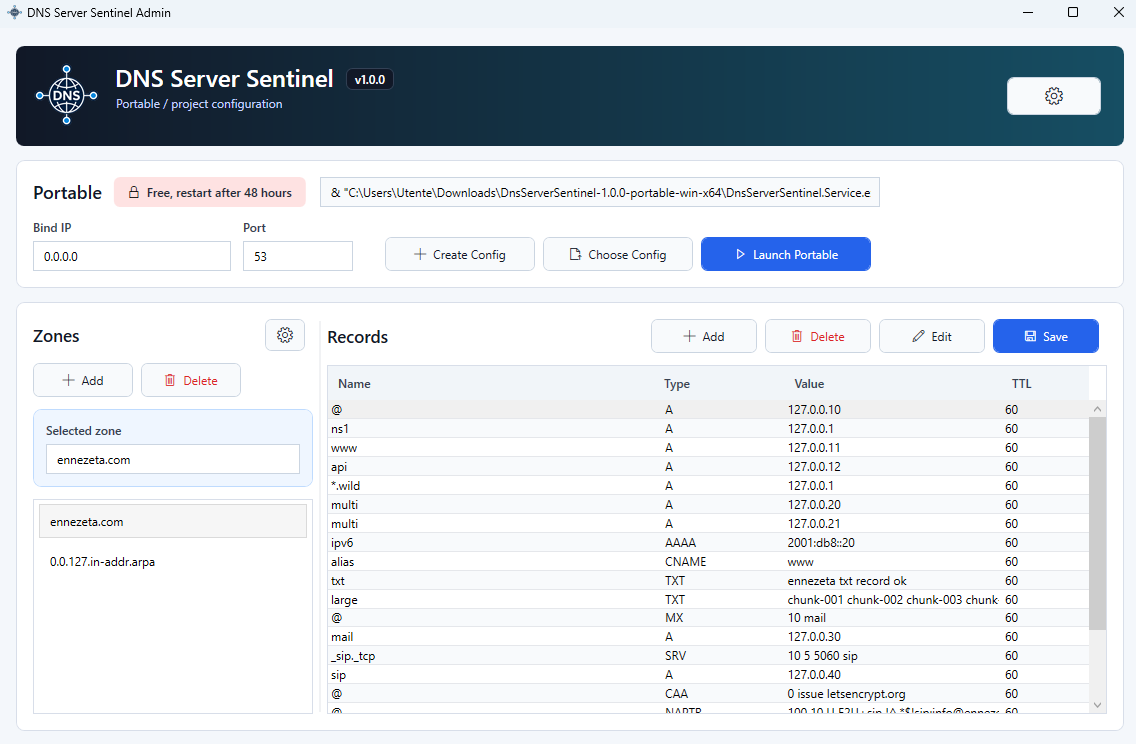Sort records by Type column header

coord(677,383)
